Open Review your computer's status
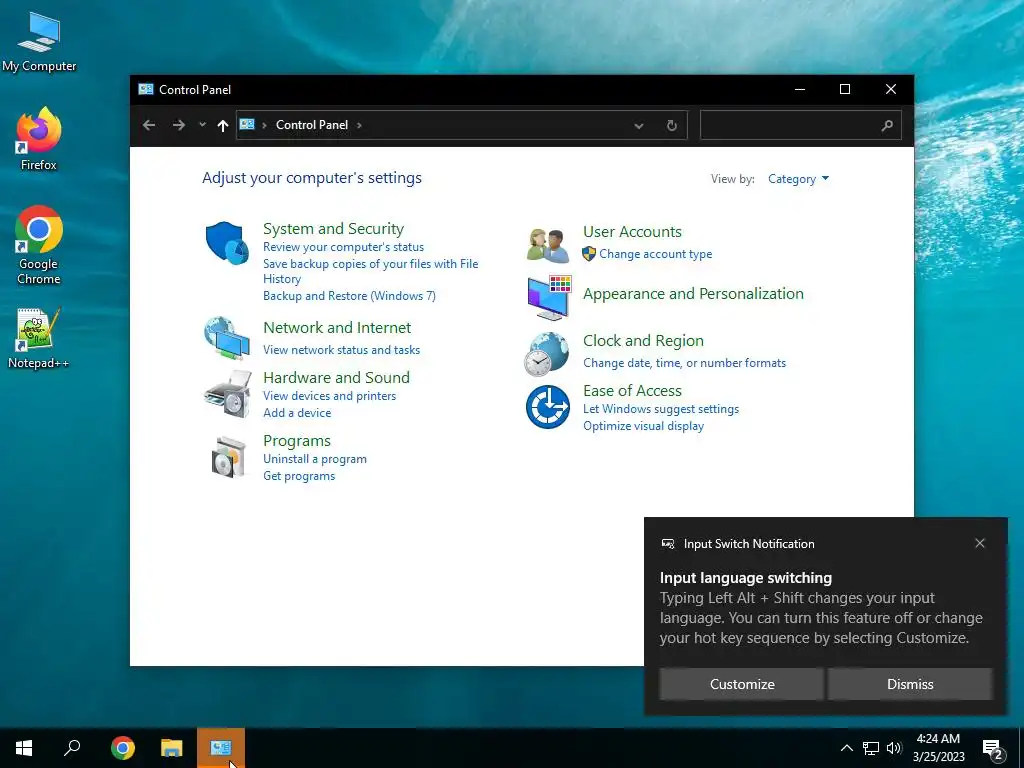Viewport: 1024px width, 768px height. (x=344, y=247)
